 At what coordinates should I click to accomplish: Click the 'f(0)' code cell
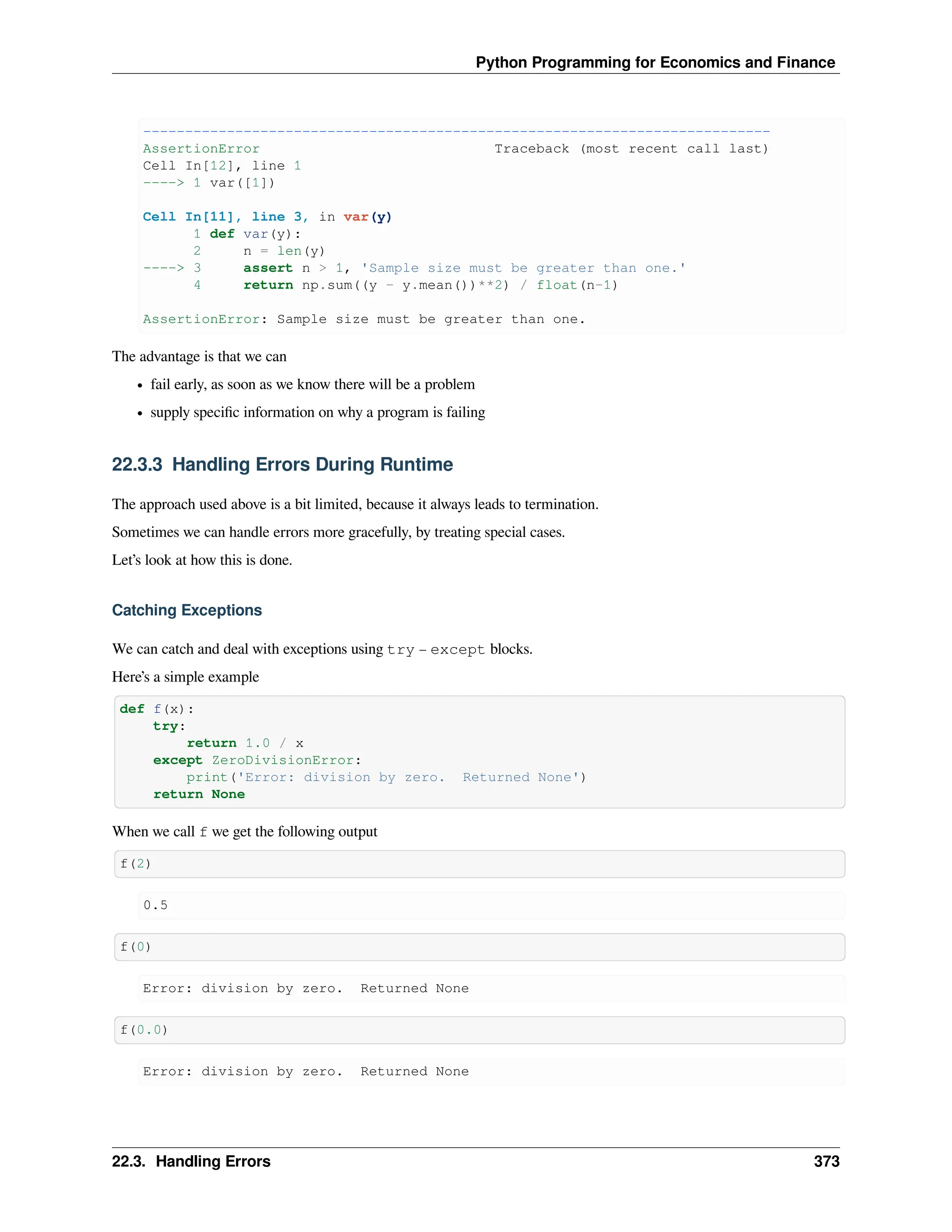point(479,947)
